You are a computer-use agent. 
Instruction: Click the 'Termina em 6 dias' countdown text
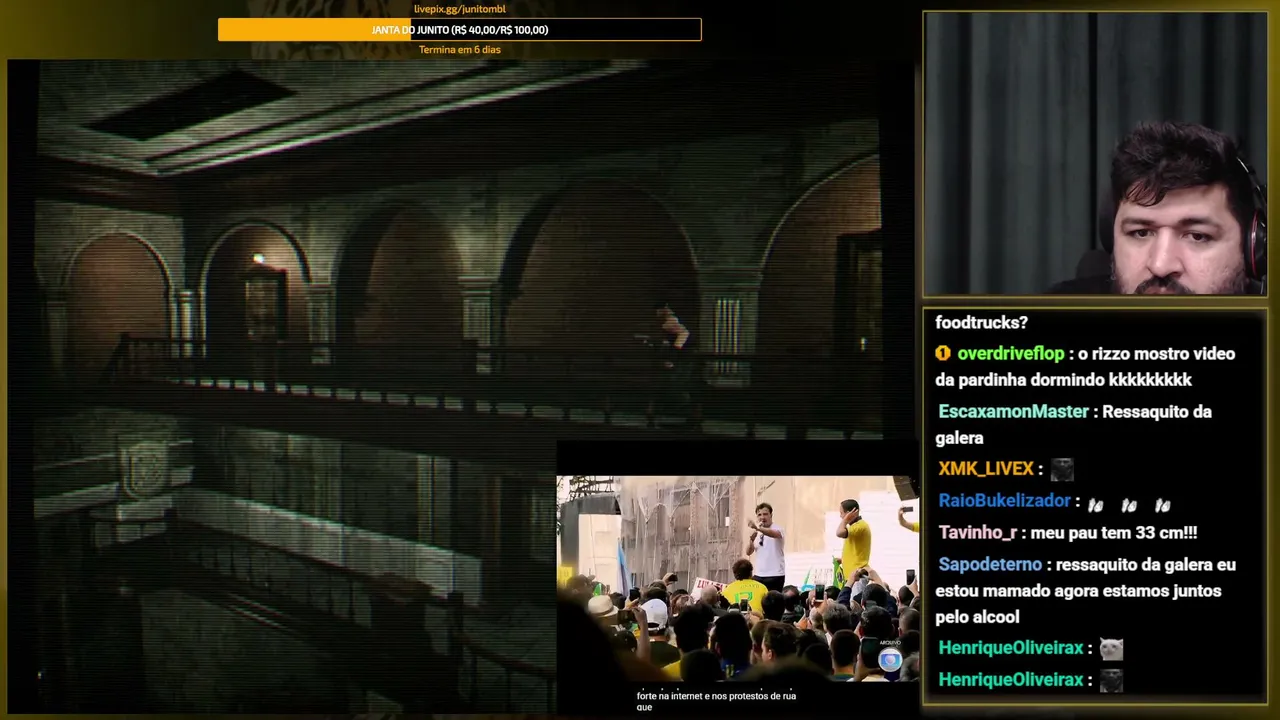pos(460,50)
